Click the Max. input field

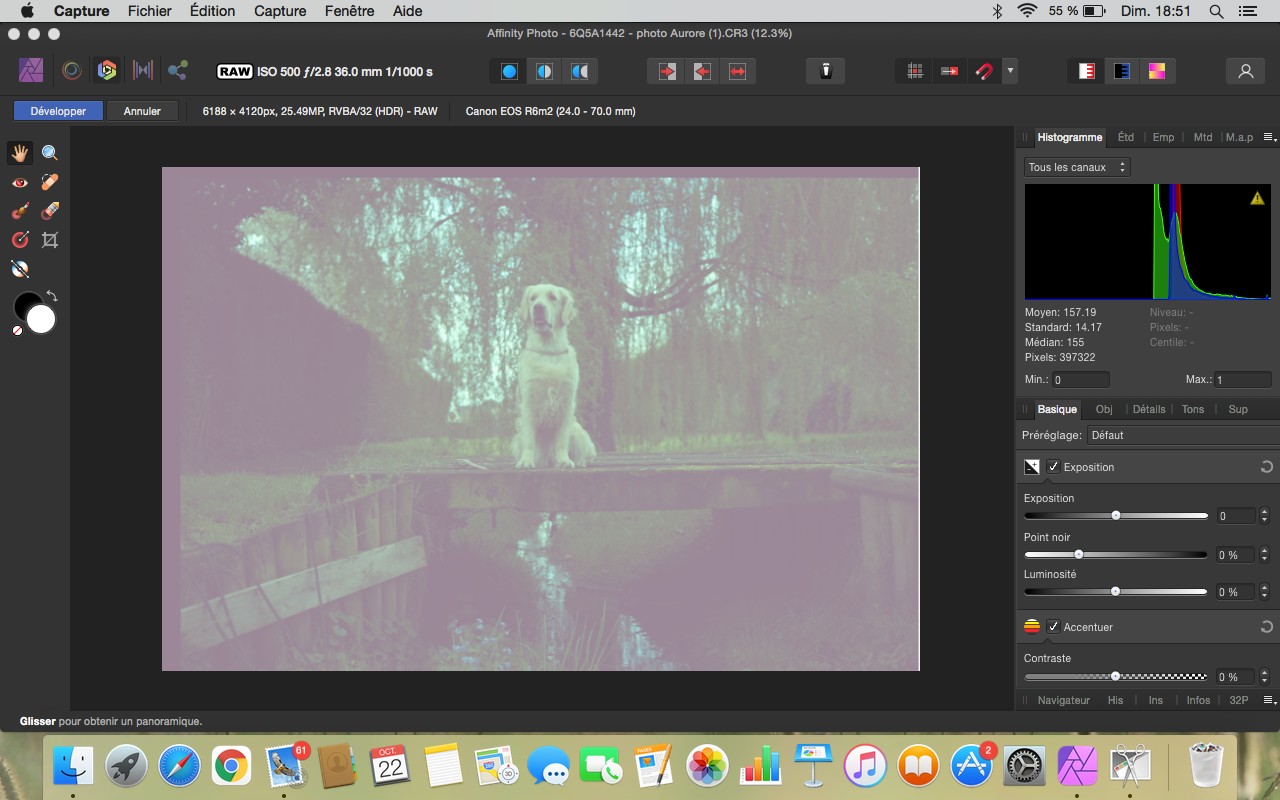tap(1243, 380)
